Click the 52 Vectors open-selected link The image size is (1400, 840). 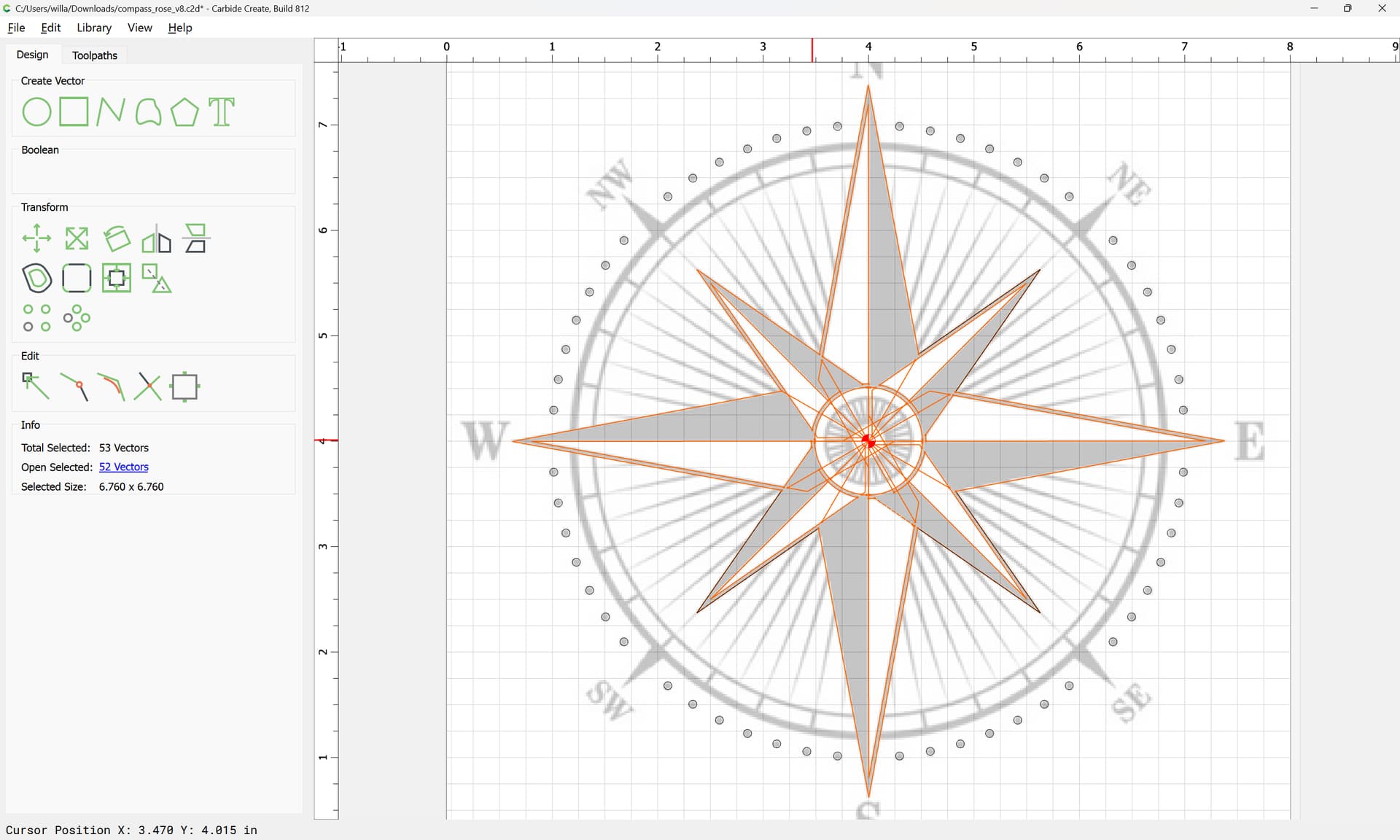123,467
